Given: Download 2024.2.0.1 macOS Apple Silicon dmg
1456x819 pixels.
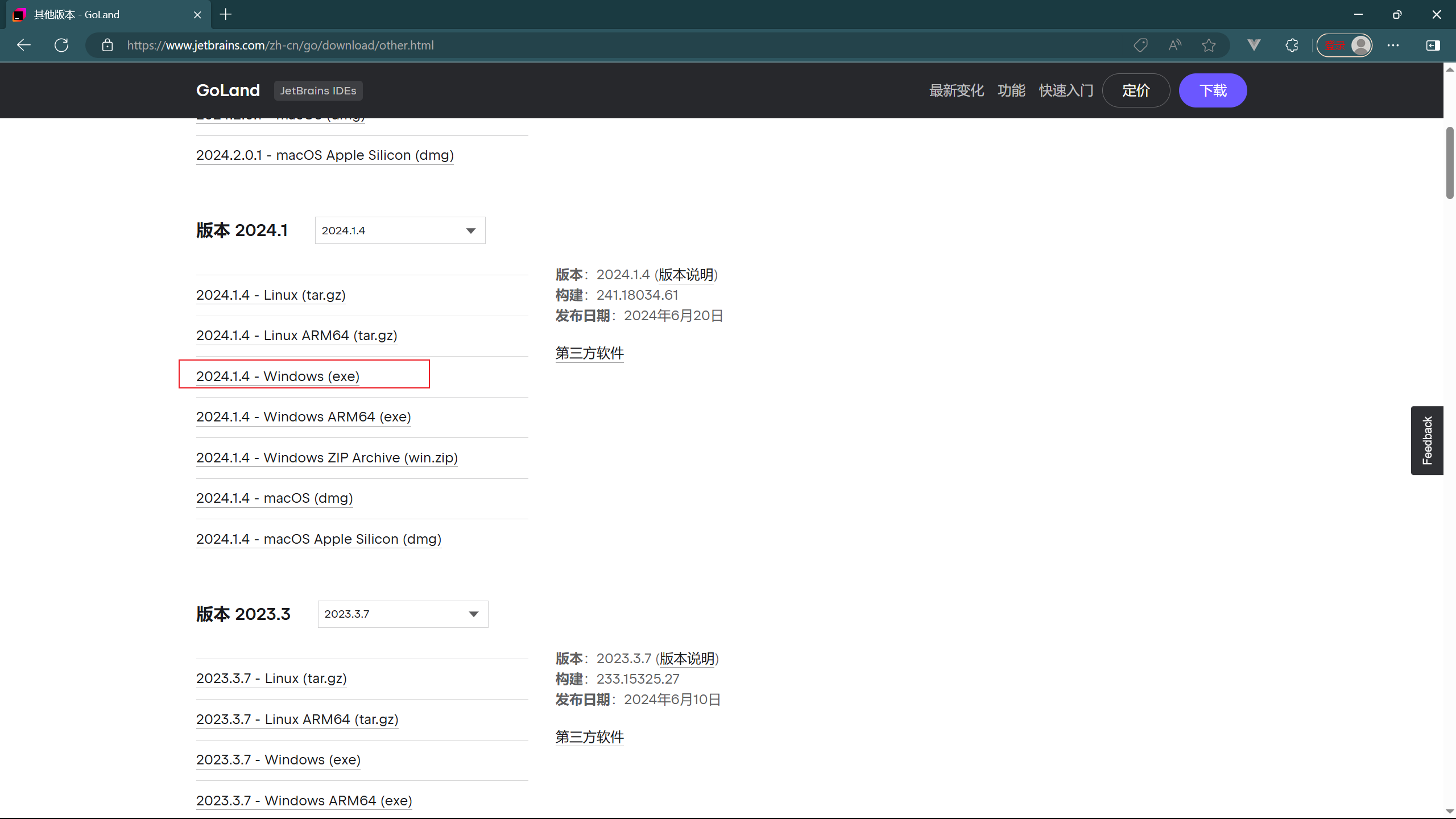Looking at the screenshot, I should point(325,155).
